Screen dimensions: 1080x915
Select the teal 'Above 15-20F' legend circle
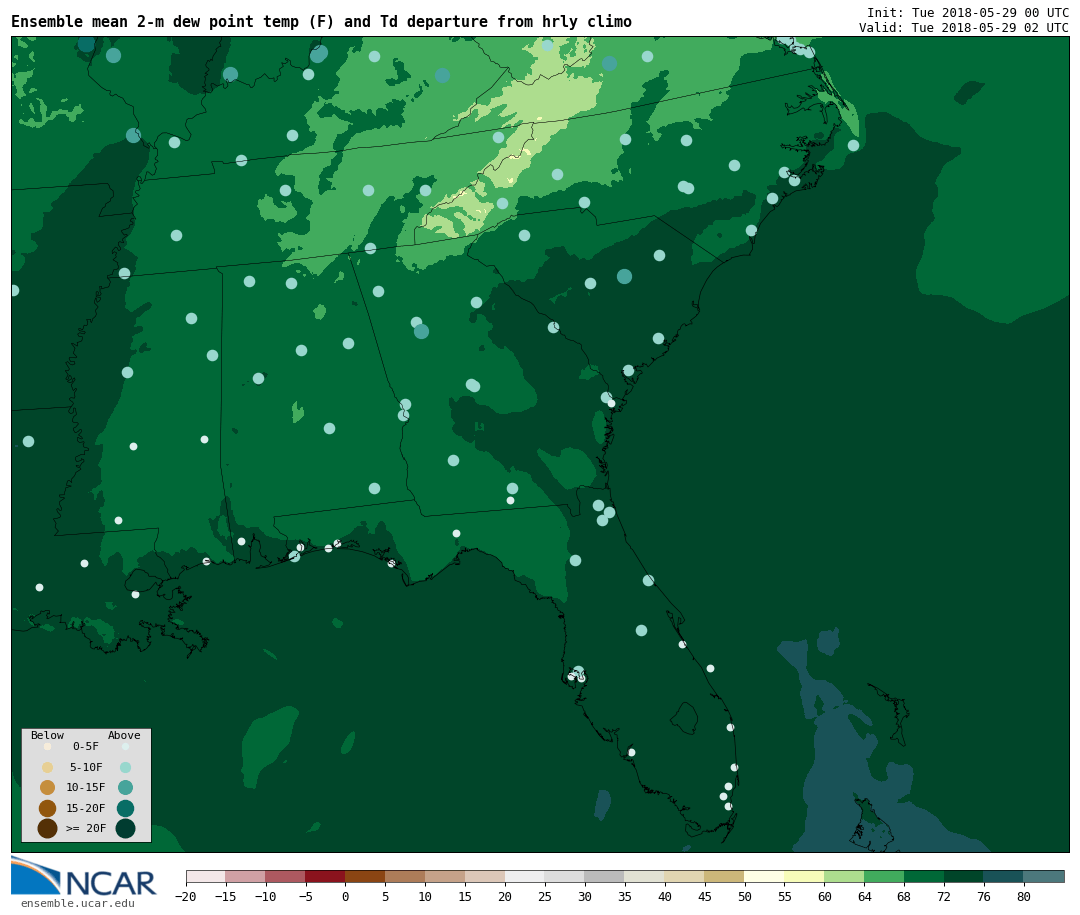[125, 808]
